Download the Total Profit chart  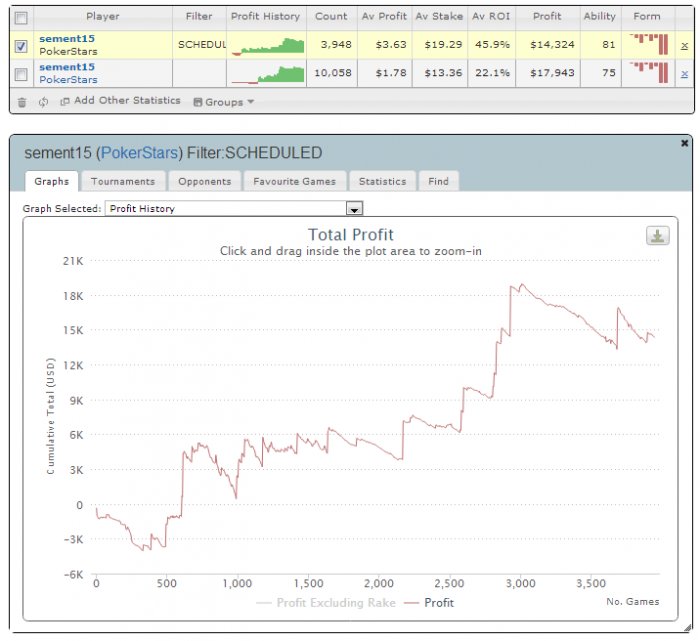(x=658, y=235)
